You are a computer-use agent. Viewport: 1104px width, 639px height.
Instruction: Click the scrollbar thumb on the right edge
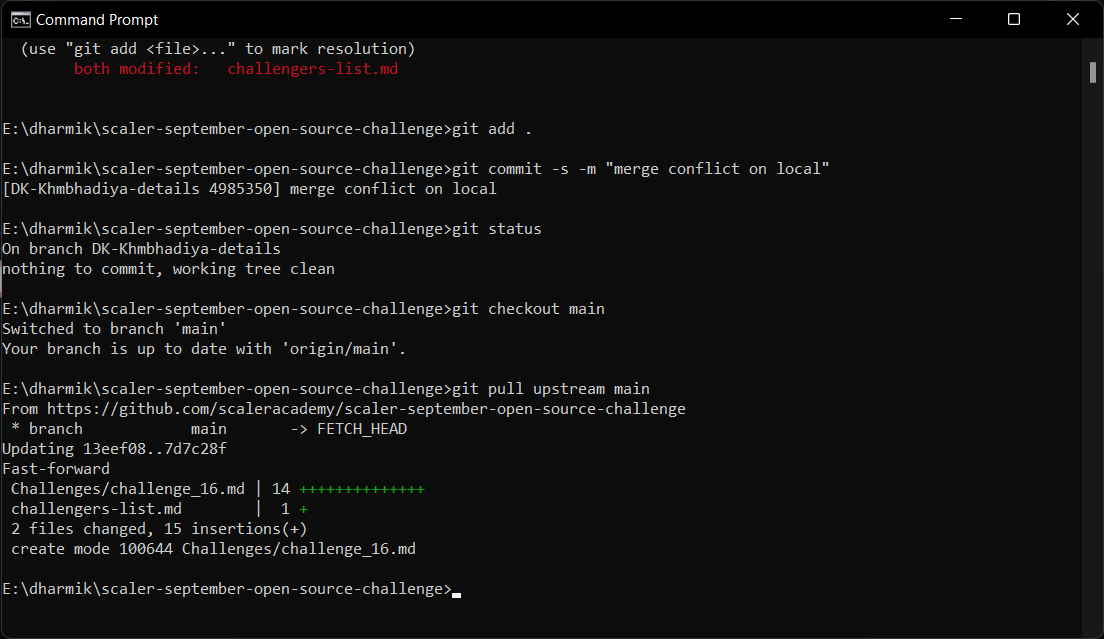pyautogui.click(x=1091, y=72)
